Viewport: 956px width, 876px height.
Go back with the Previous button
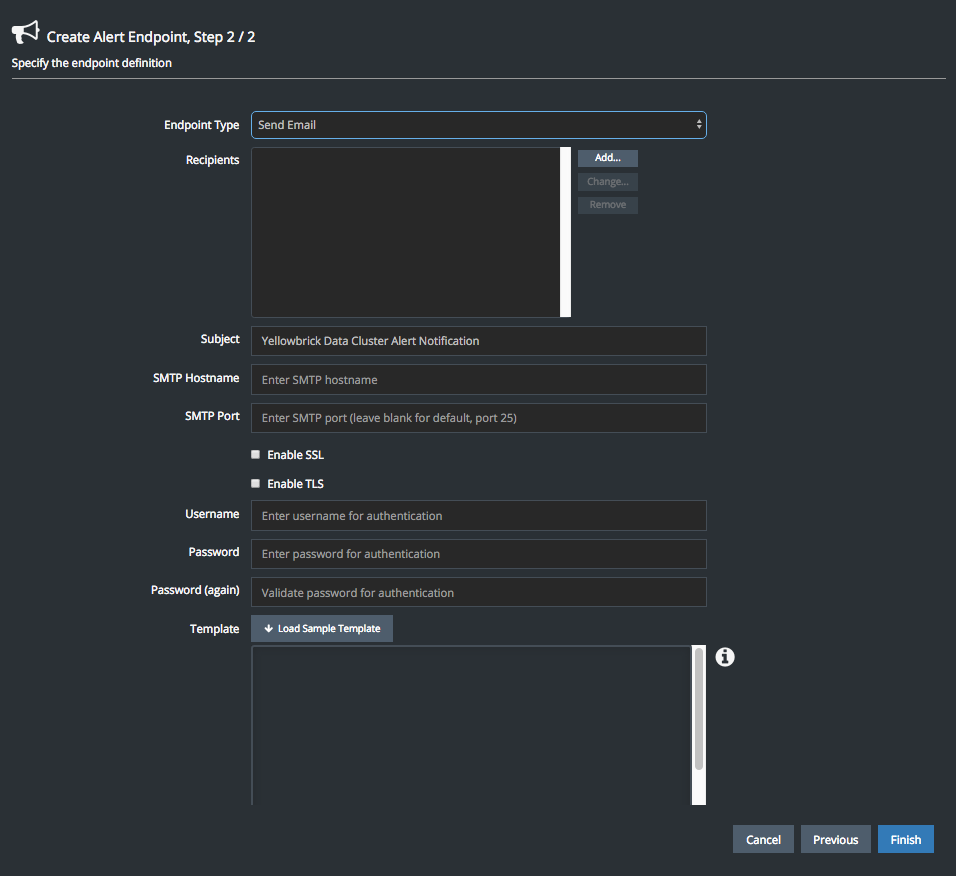point(835,839)
